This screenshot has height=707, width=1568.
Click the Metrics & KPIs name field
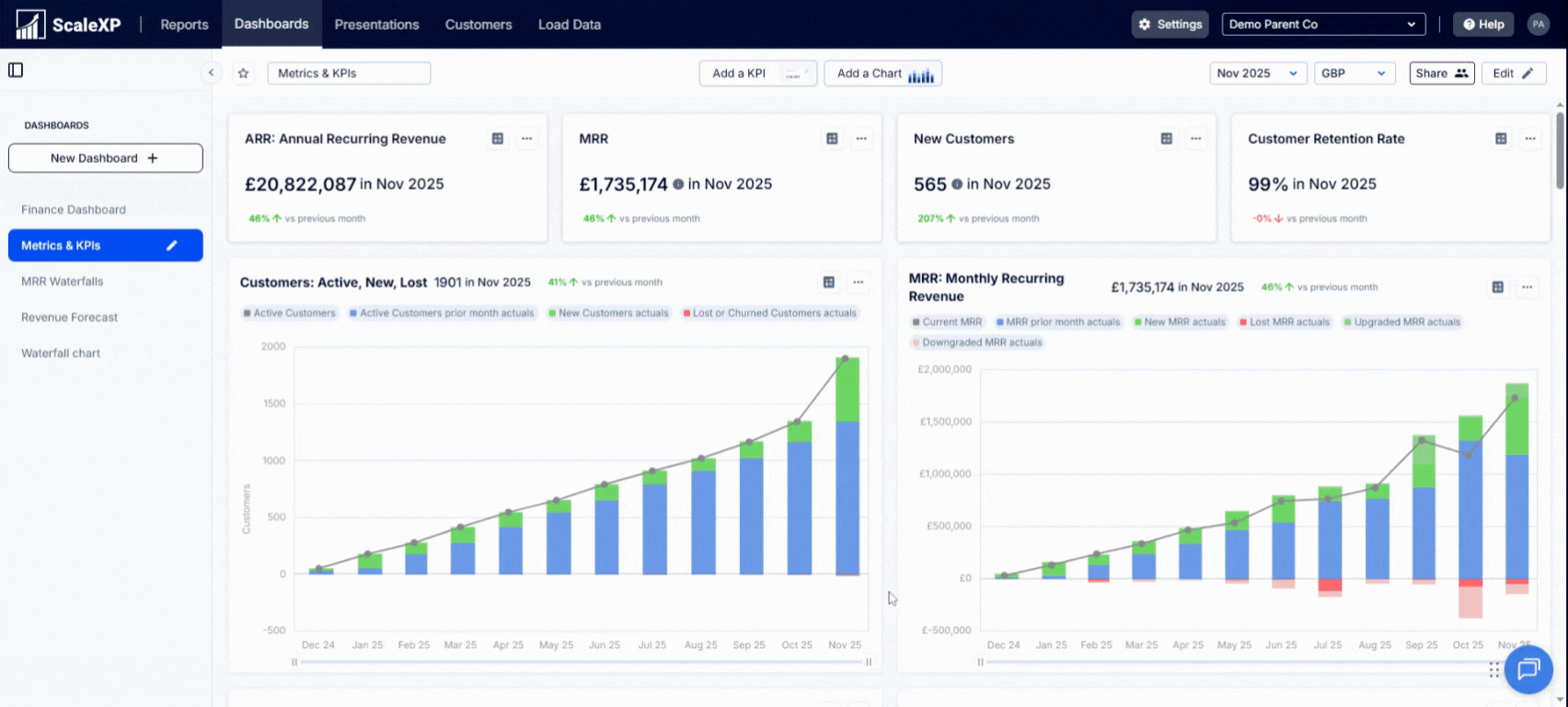349,74
